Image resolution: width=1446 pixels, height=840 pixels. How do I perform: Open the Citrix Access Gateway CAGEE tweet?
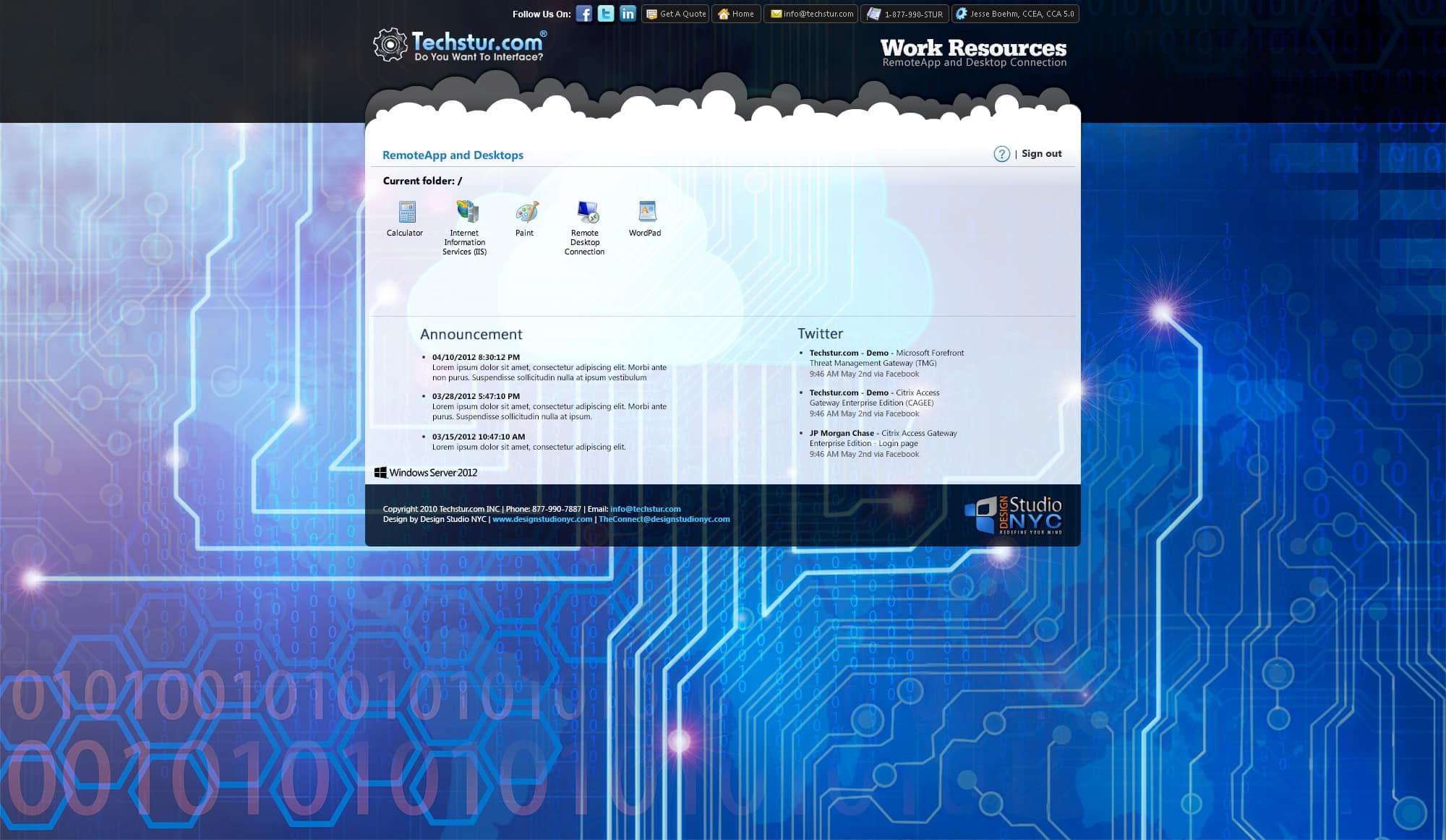[875, 403]
